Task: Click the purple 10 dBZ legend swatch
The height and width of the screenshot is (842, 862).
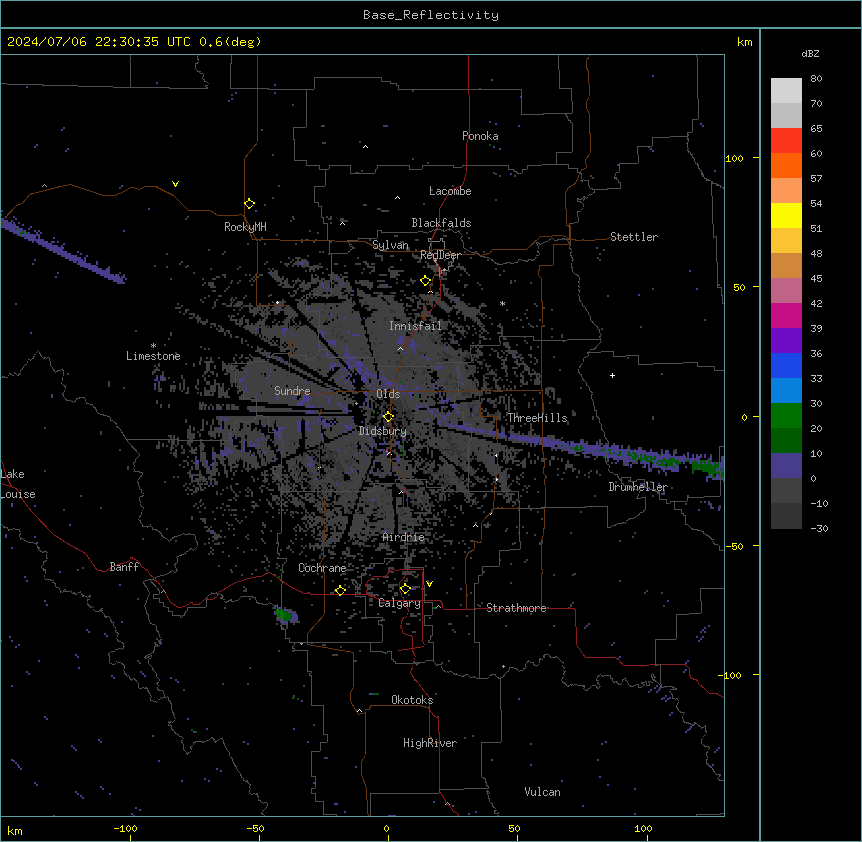Action: [786, 466]
